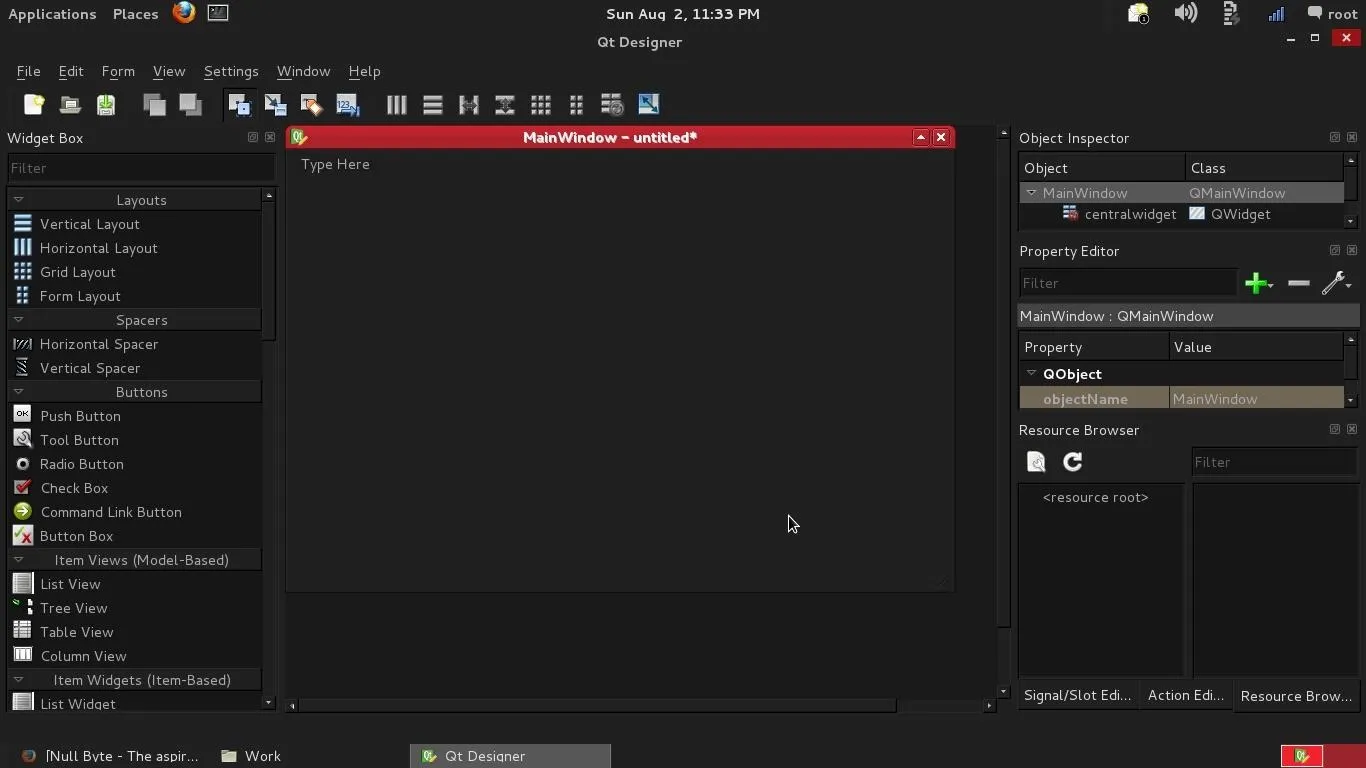The height and width of the screenshot is (768, 1366).
Task: Collapse the Buttons category in Widget Box
Action: click(x=18, y=392)
